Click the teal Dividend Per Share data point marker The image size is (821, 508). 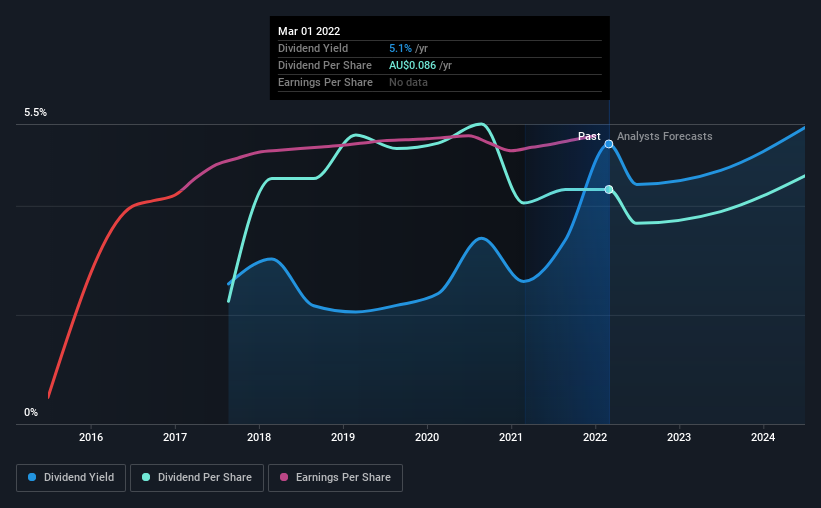click(x=608, y=190)
